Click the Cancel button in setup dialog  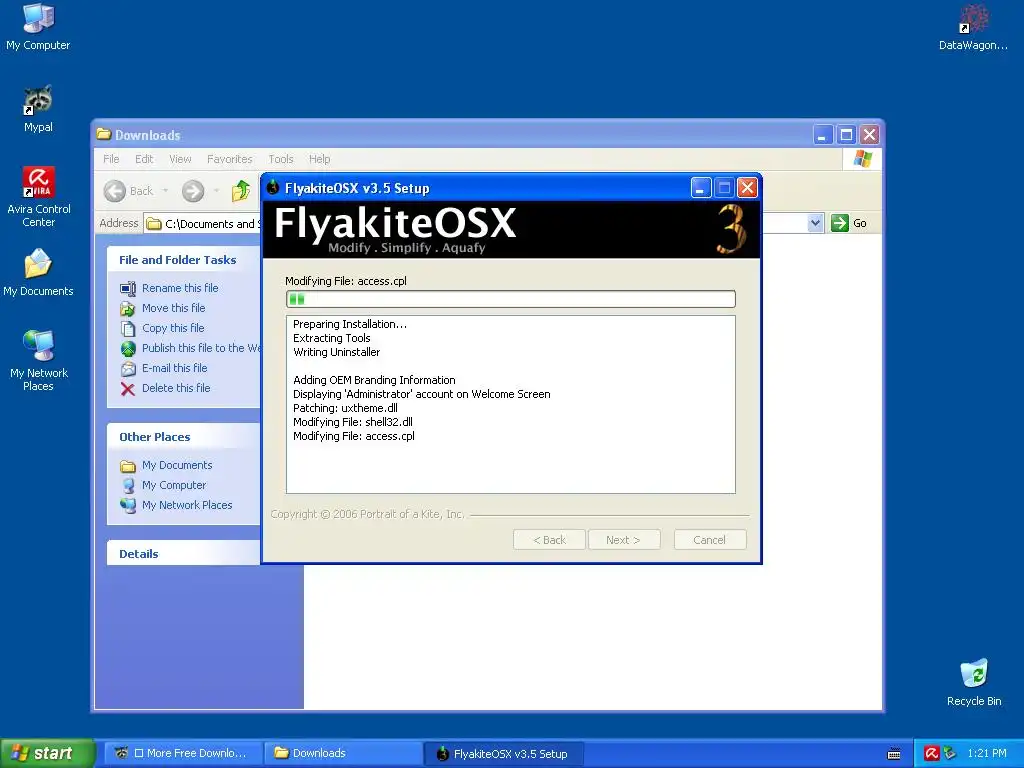(710, 540)
